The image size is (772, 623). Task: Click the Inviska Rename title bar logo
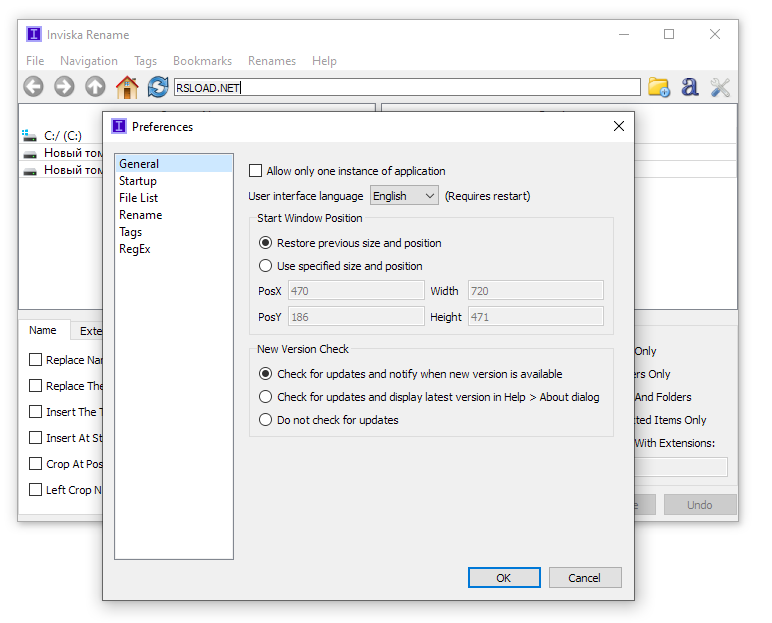(x=34, y=34)
